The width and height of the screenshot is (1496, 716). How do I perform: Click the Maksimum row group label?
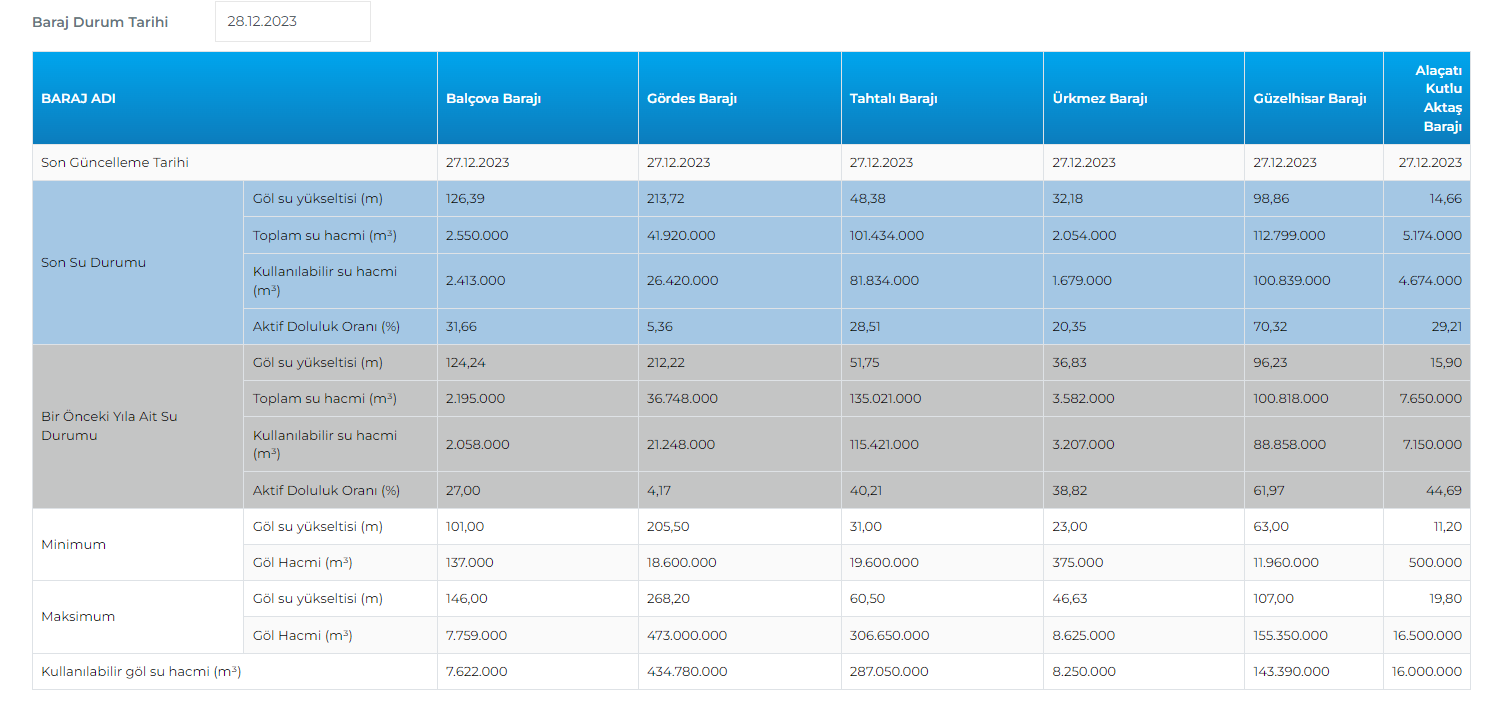[78, 617]
